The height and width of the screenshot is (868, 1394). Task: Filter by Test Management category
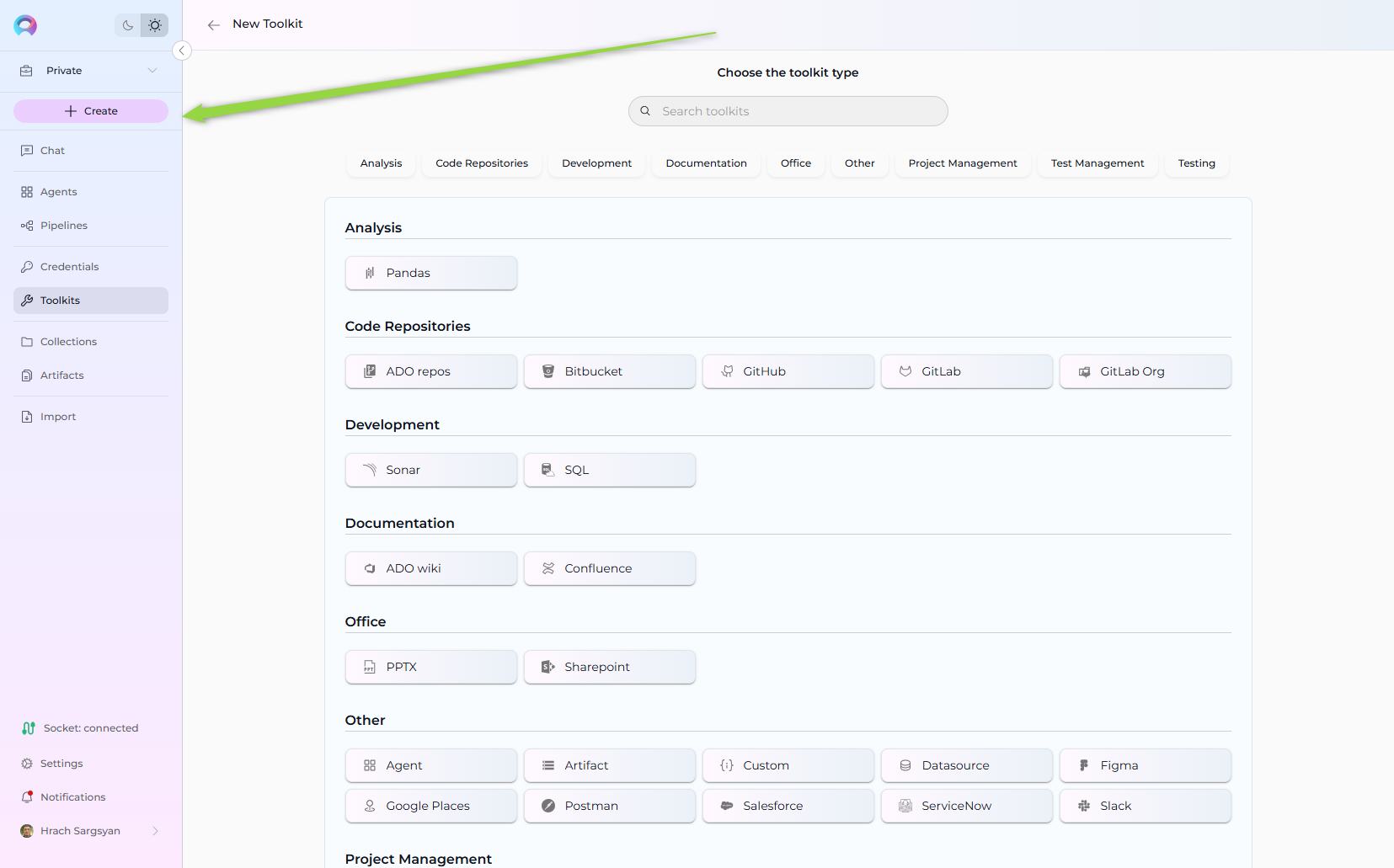[1098, 163]
